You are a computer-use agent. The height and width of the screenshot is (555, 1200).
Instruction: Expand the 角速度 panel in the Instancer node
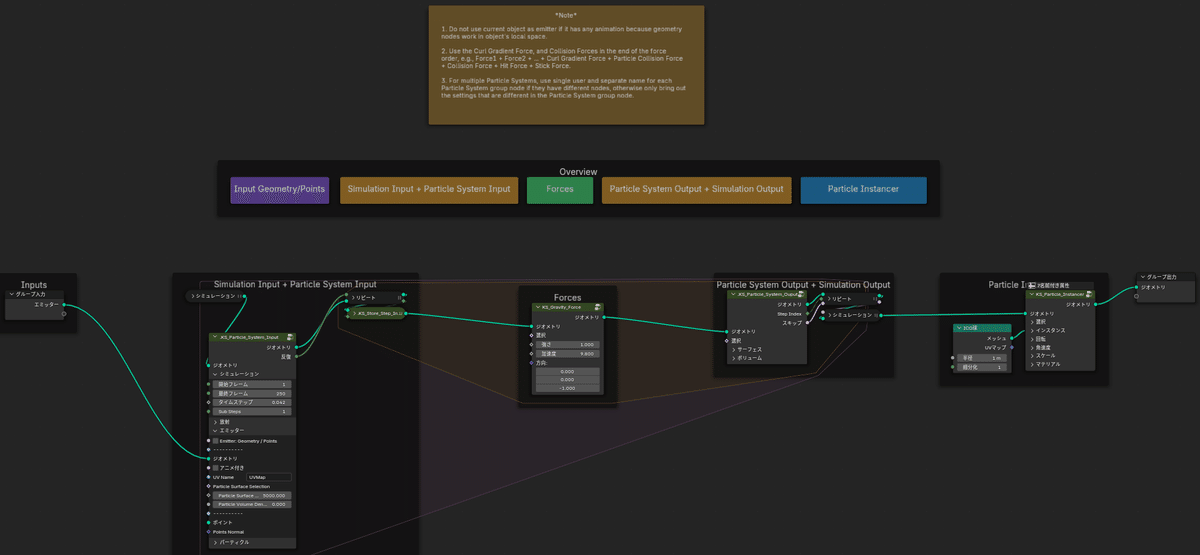(x=1031, y=347)
